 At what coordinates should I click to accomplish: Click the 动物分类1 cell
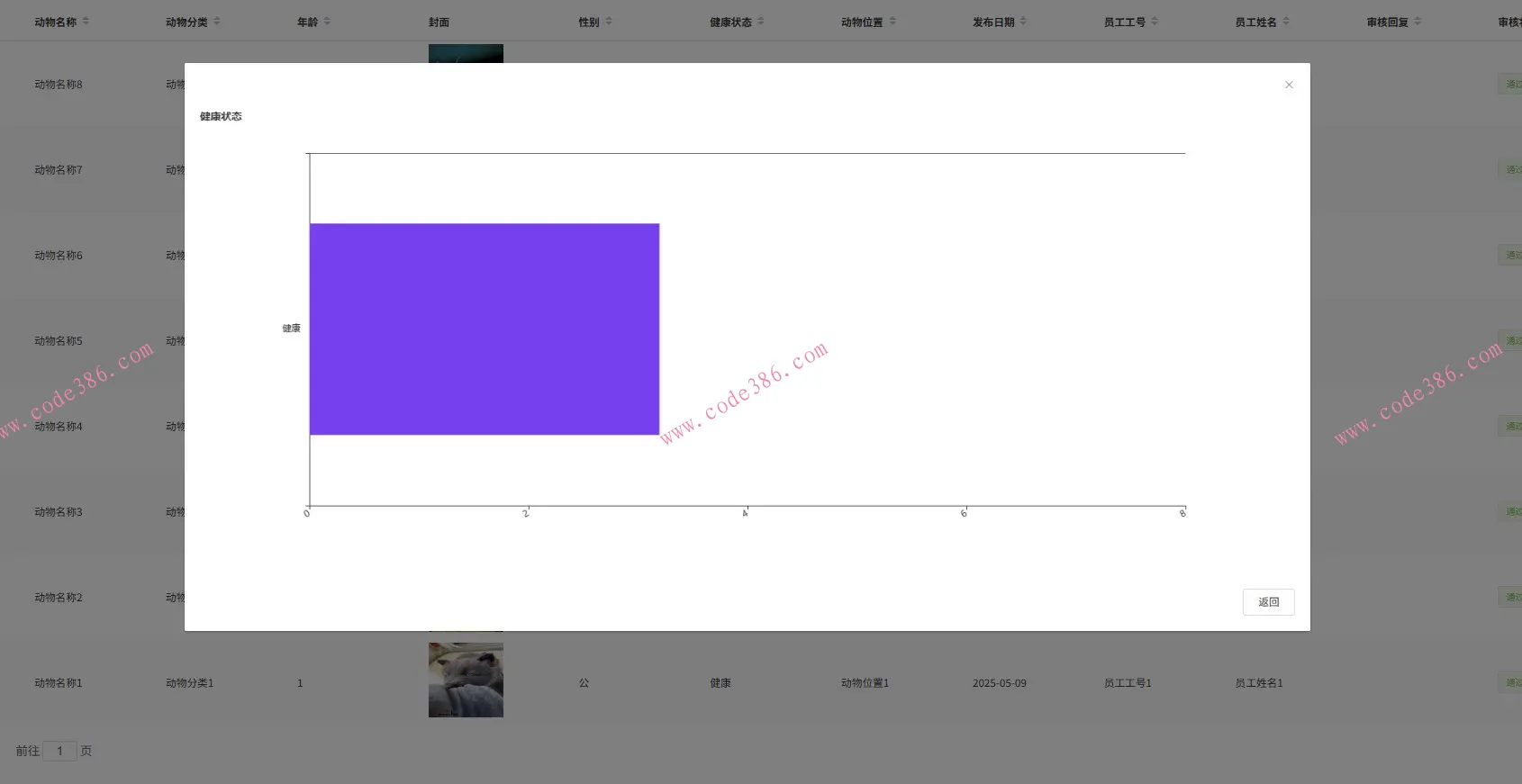[190, 683]
